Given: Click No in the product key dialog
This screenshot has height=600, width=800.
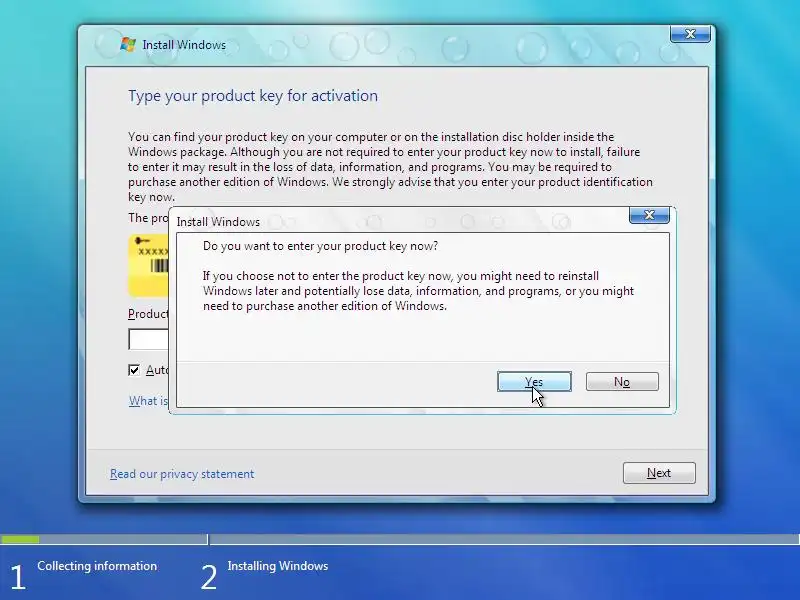Looking at the screenshot, I should click(x=622, y=382).
